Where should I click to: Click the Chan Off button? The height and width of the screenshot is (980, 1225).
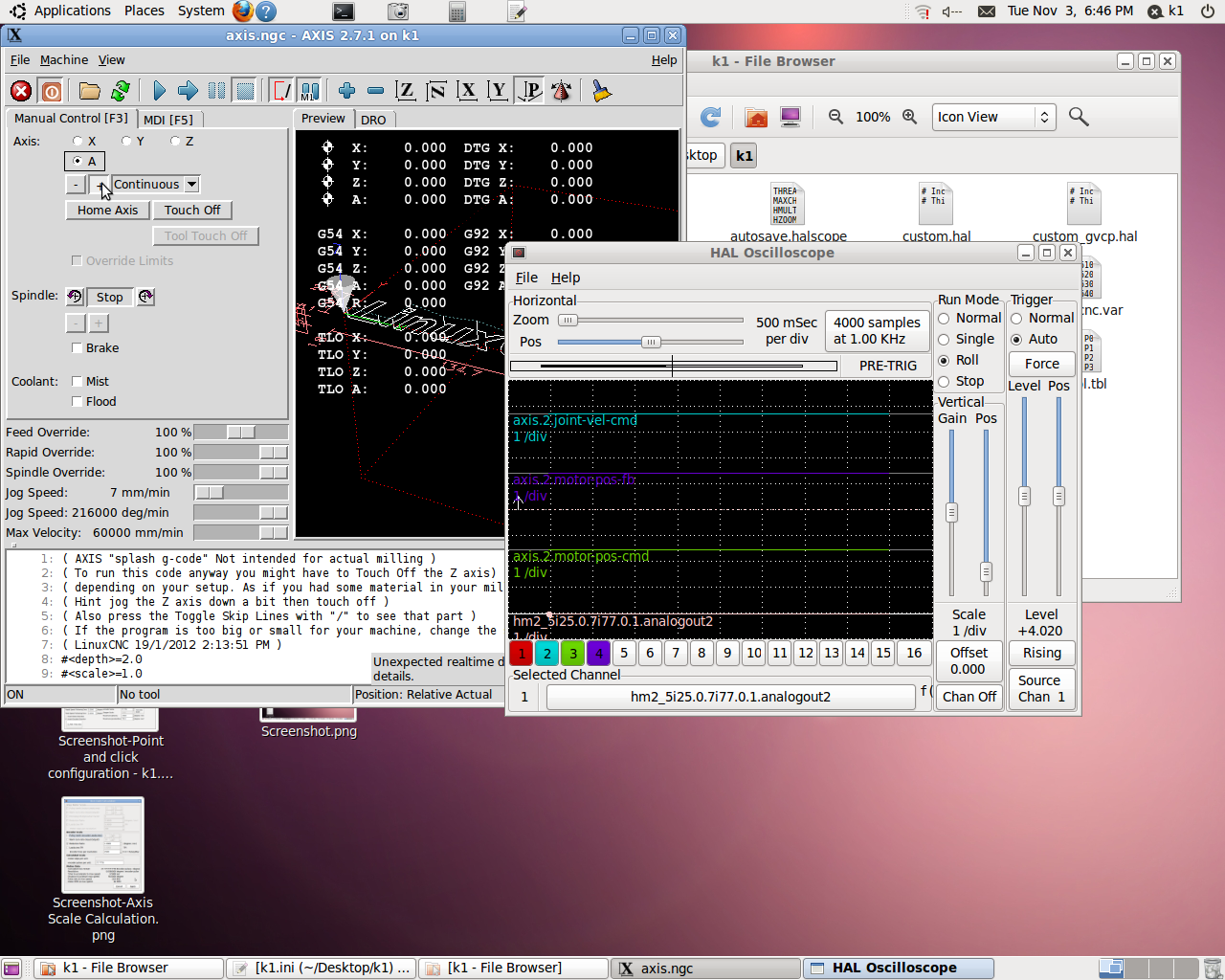[x=969, y=697]
